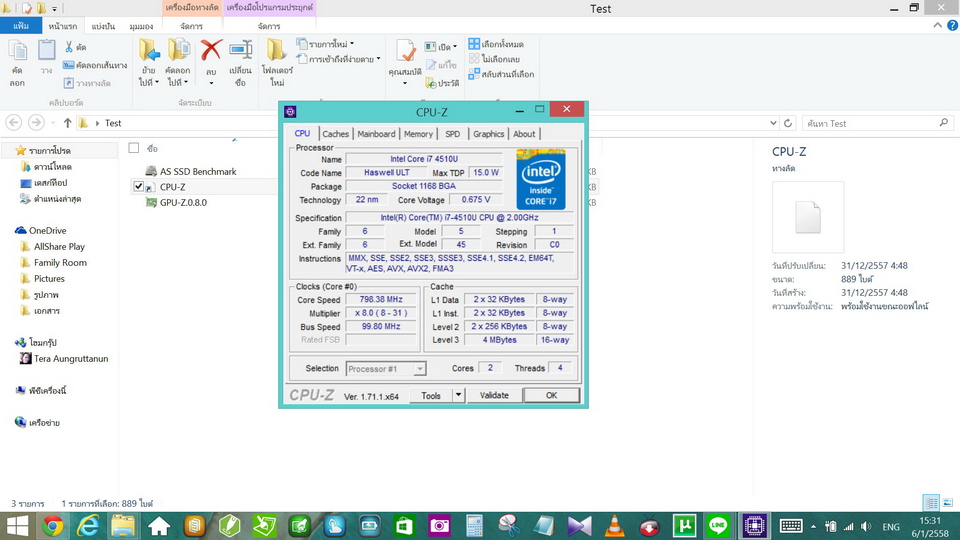Switch to CPU-Z About tab

524,133
